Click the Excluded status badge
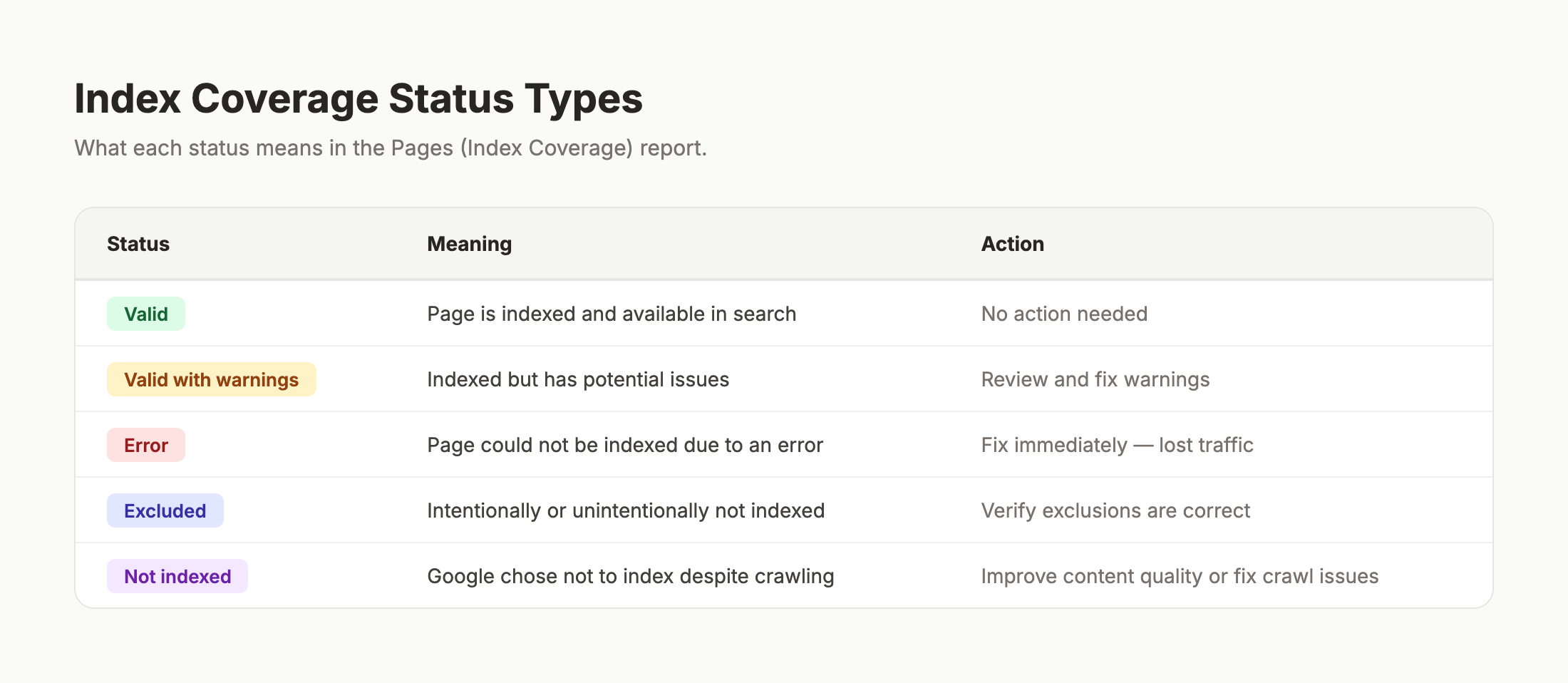 pos(165,510)
